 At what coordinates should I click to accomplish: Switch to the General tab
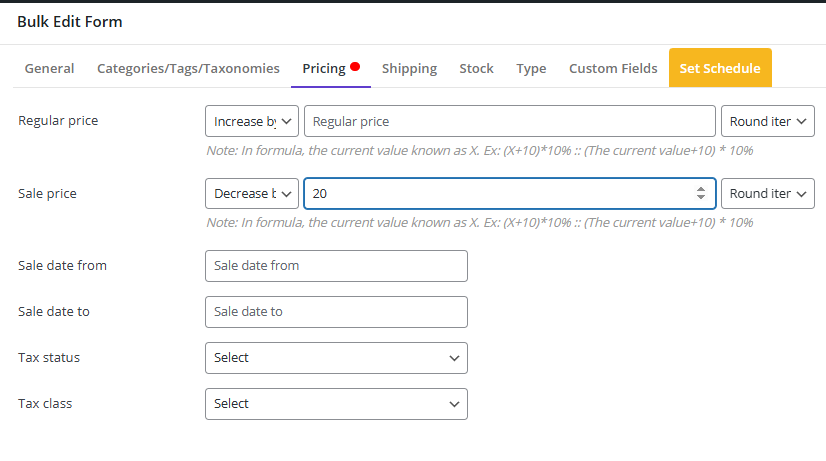(x=50, y=68)
